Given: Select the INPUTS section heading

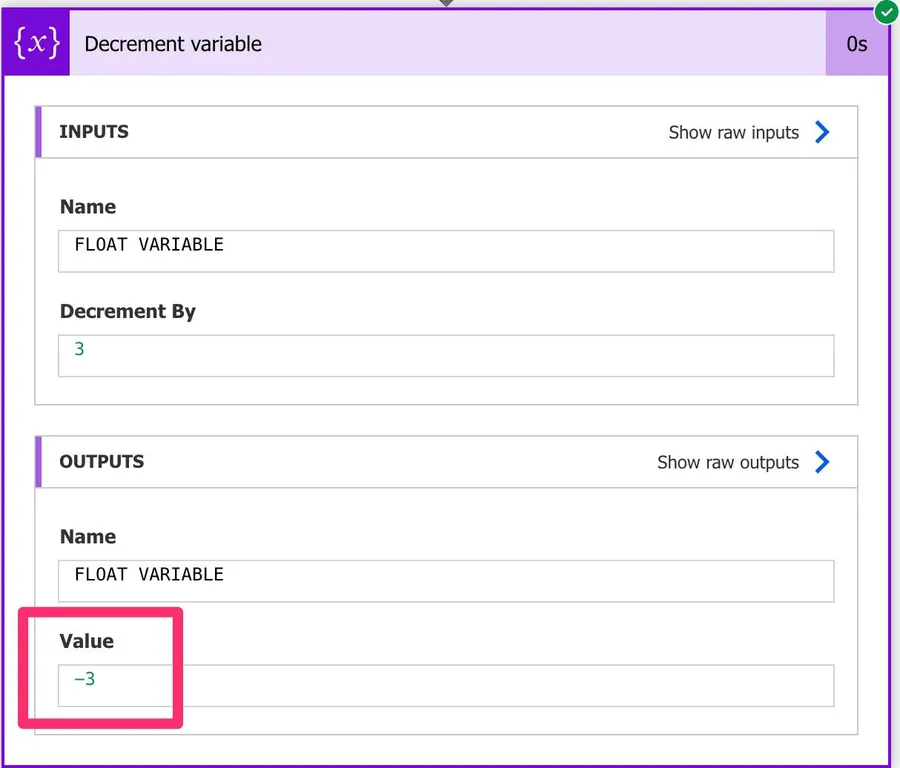Looking at the screenshot, I should click(x=94, y=132).
